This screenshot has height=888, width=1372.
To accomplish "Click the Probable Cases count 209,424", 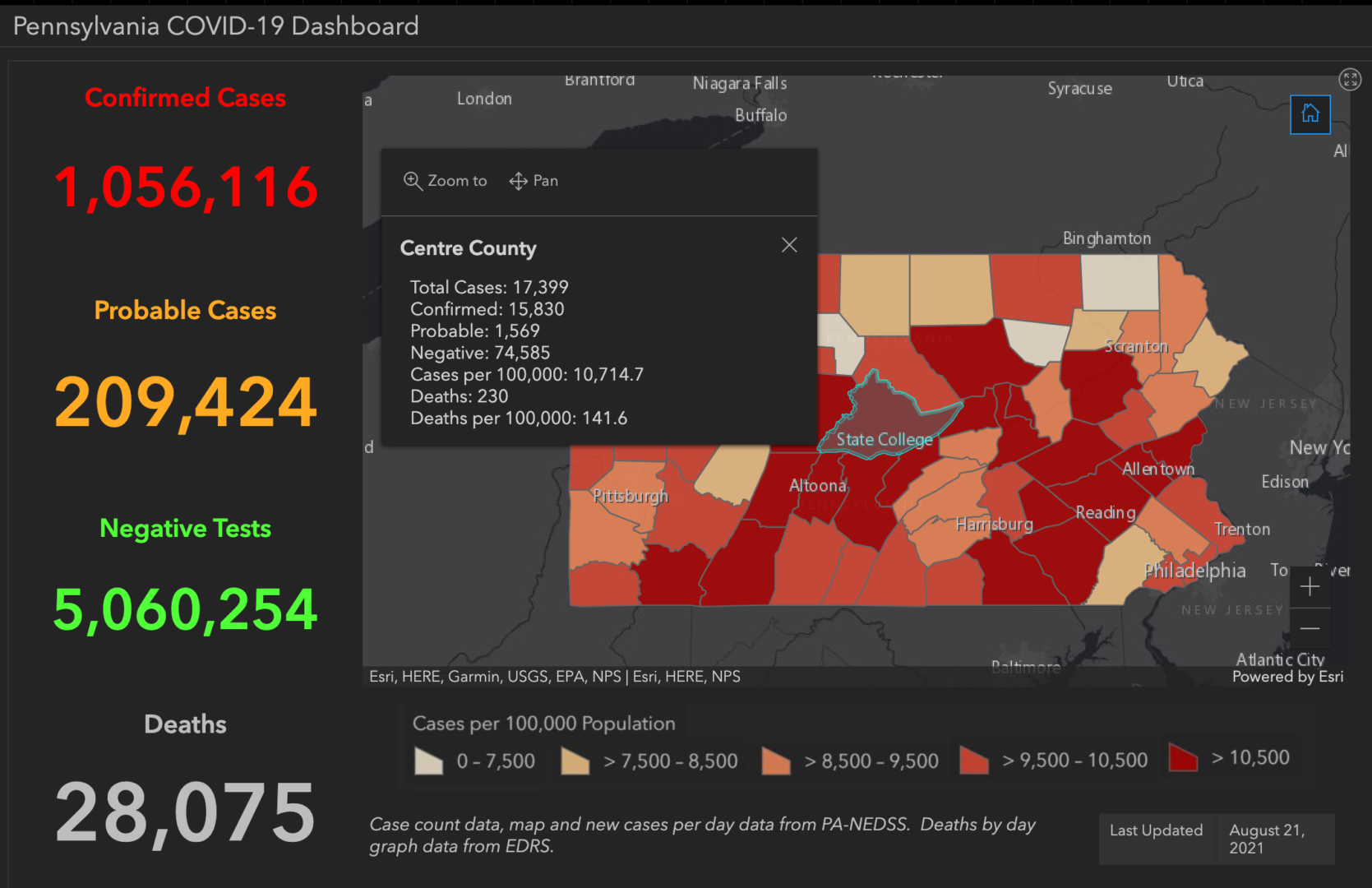I will 186,403.
